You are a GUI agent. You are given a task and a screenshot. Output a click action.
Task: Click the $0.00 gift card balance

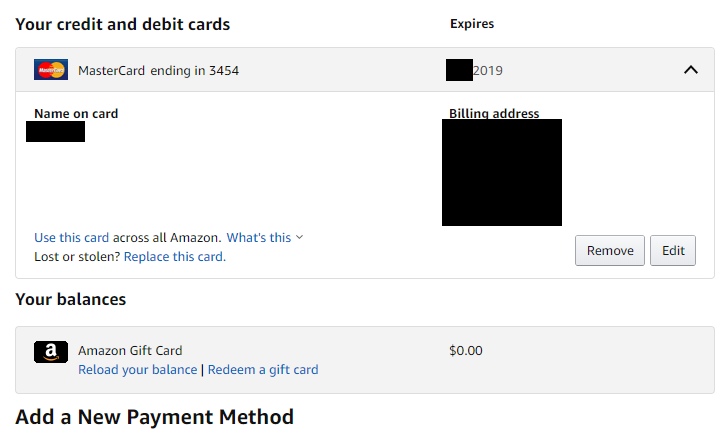click(466, 350)
